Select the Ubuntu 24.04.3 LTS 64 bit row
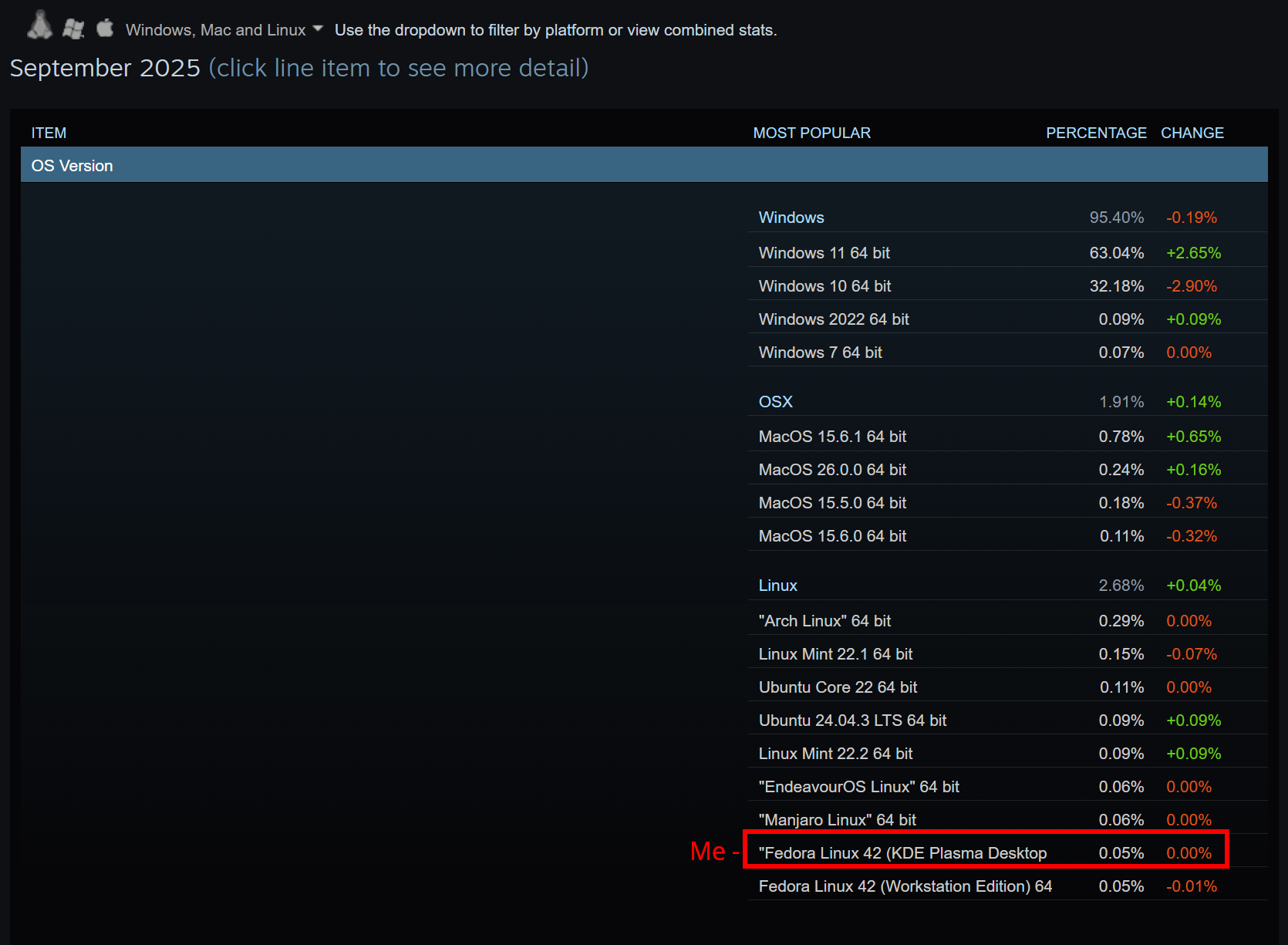 tap(1007, 721)
